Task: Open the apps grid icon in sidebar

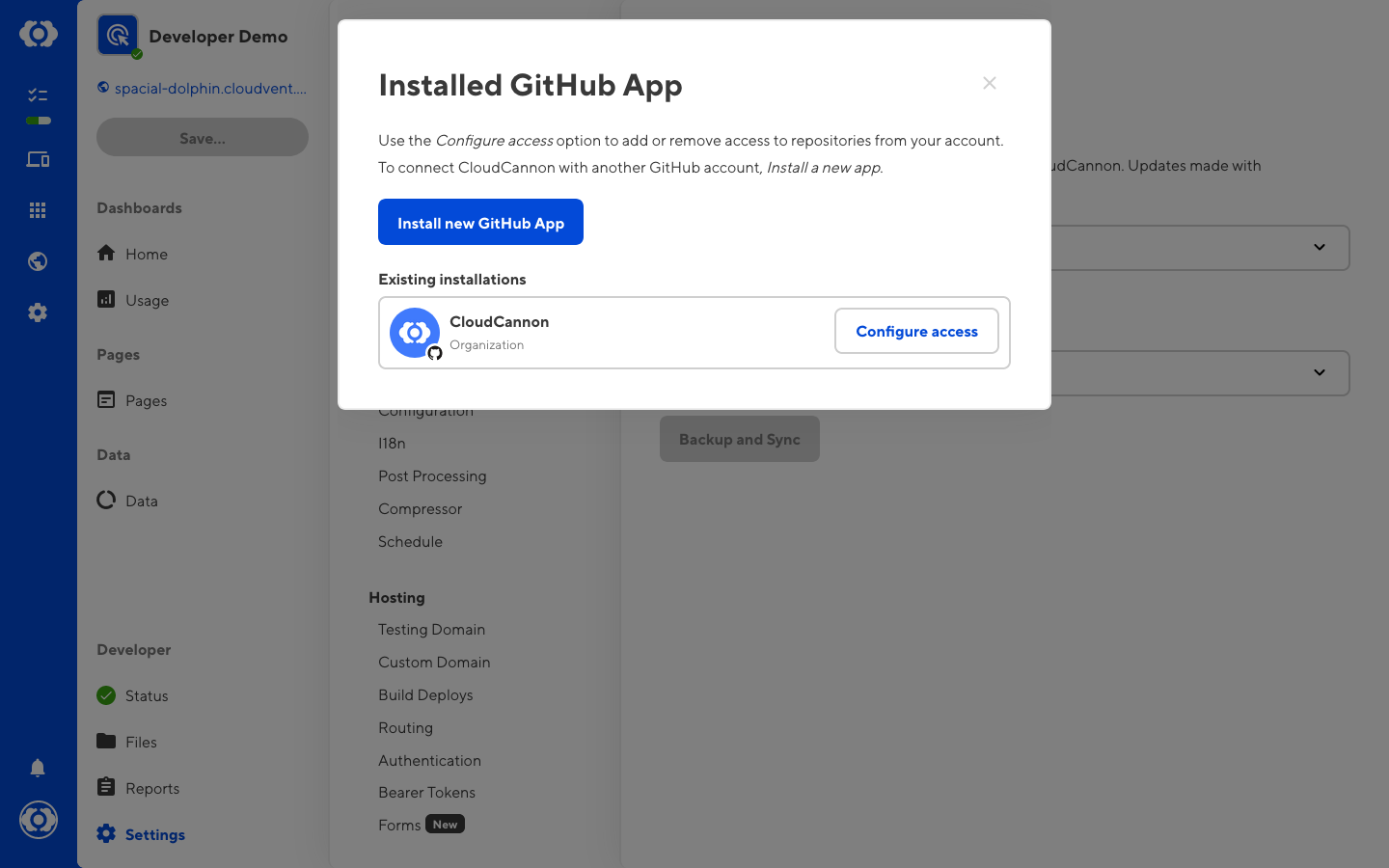Action: coord(38,210)
